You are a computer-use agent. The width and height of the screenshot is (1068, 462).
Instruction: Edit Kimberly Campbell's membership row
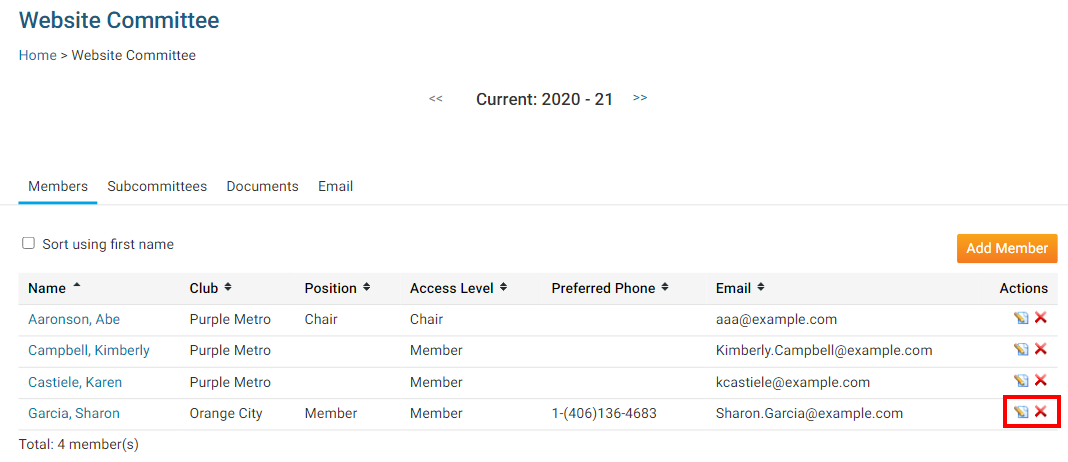tap(1021, 349)
